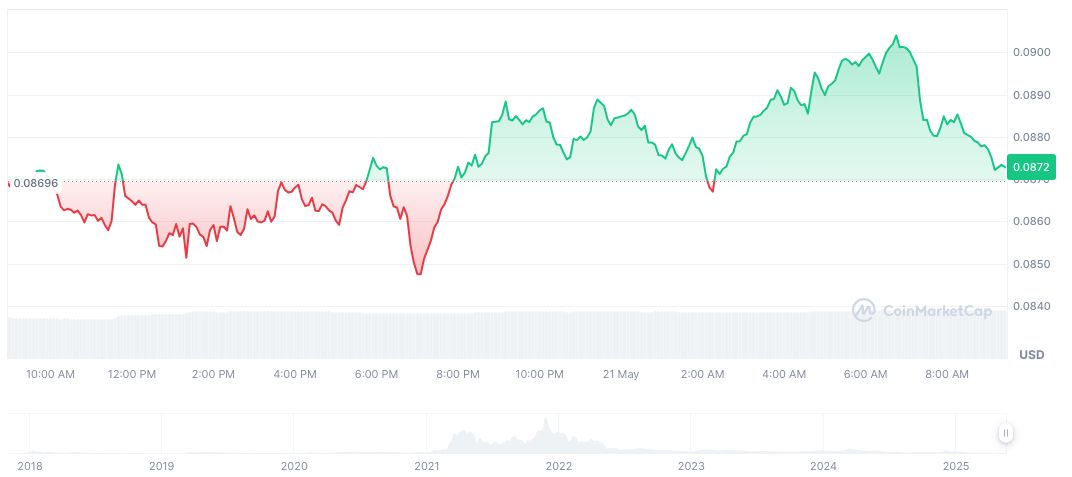Select 2023 on the history timeline

coord(691,466)
